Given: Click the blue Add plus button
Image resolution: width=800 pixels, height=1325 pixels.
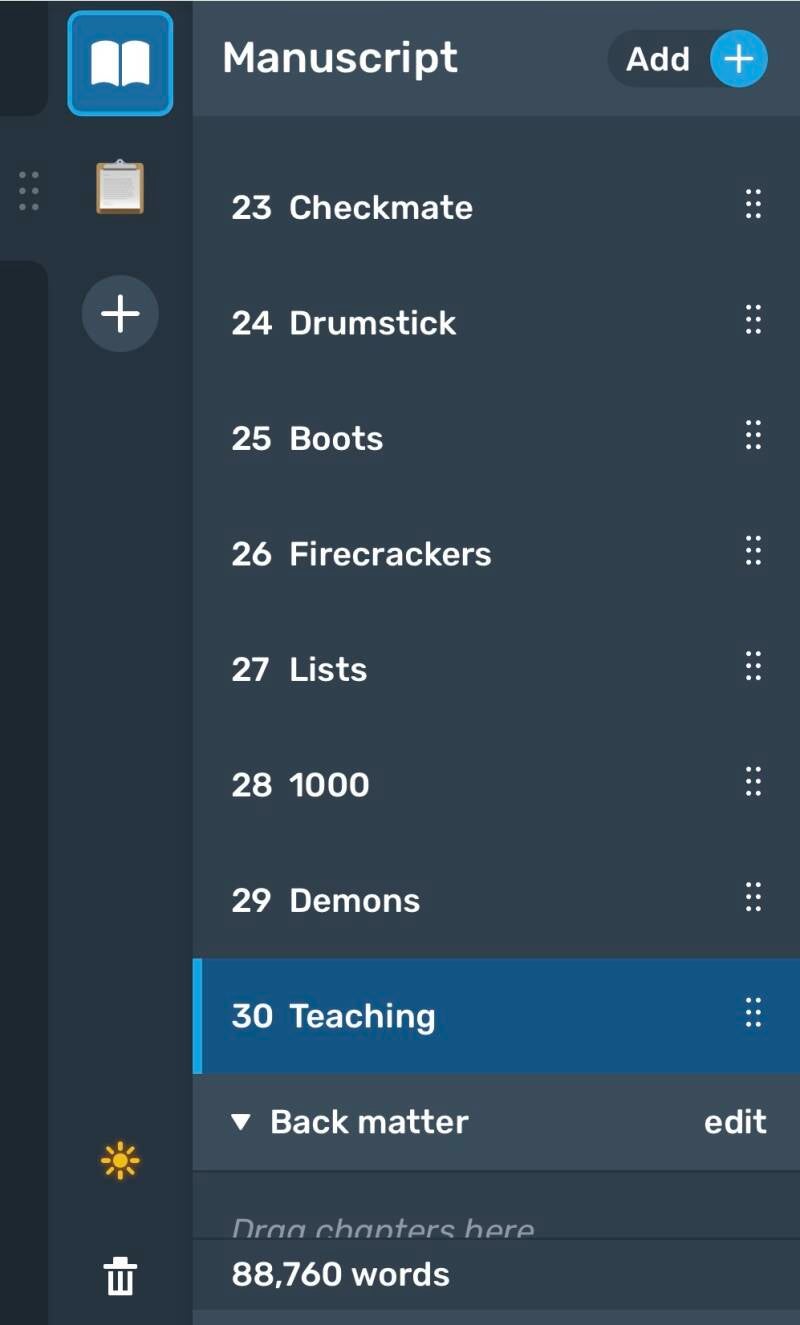Looking at the screenshot, I should click(x=738, y=59).
